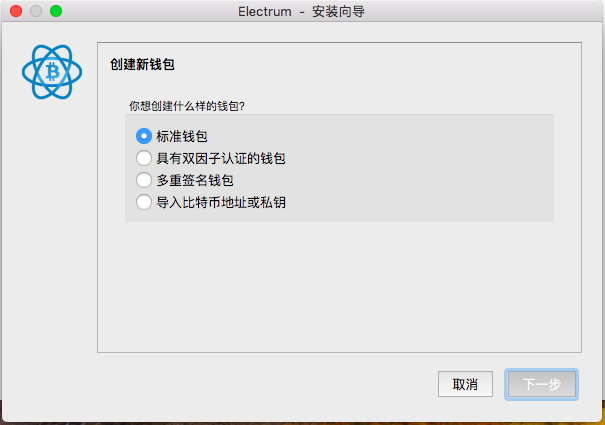605x425 pixels.
Task: Click the green zoom window button
Action: point(56,11)
